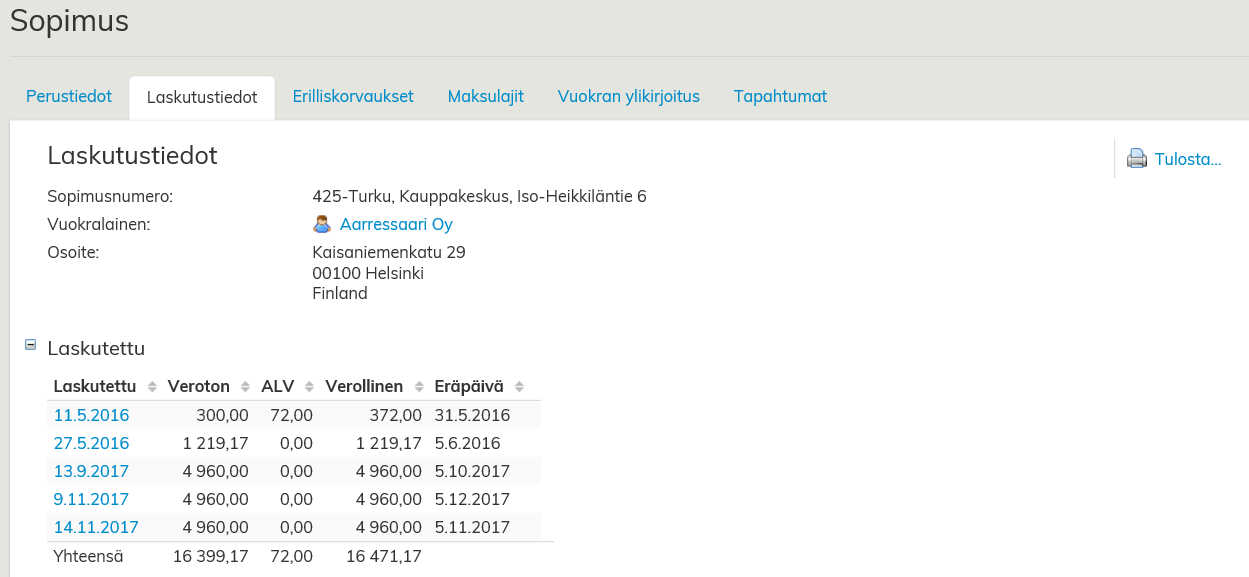Open the Vuokran ylikirjoitus tab
This screenshot has width=1249, height=577.
[628, 97]
